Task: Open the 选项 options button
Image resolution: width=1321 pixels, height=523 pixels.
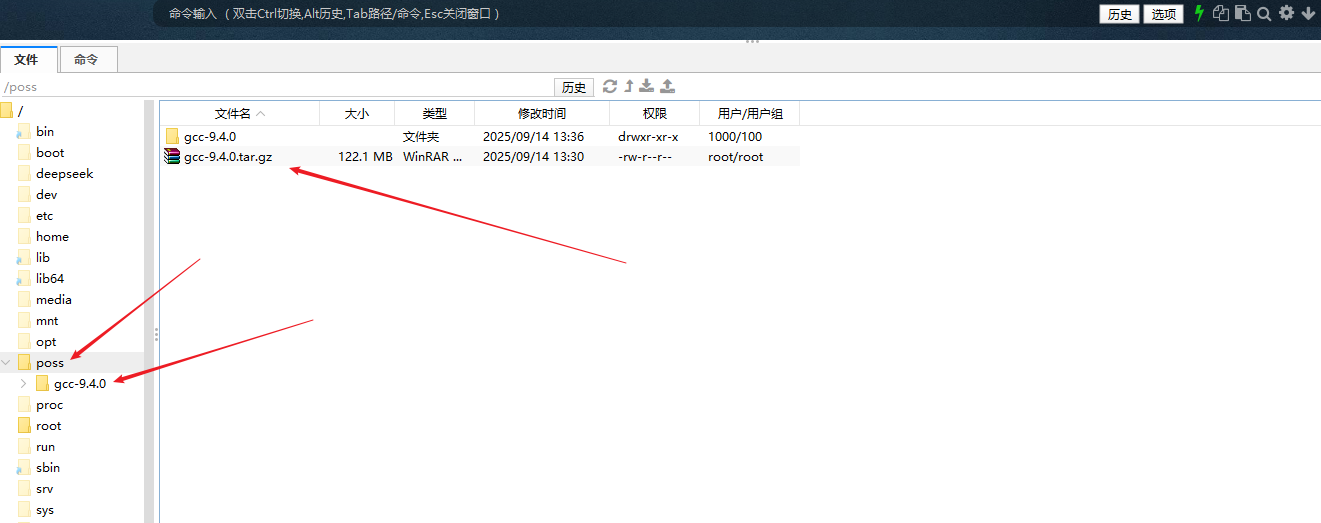Action: 1163,14
